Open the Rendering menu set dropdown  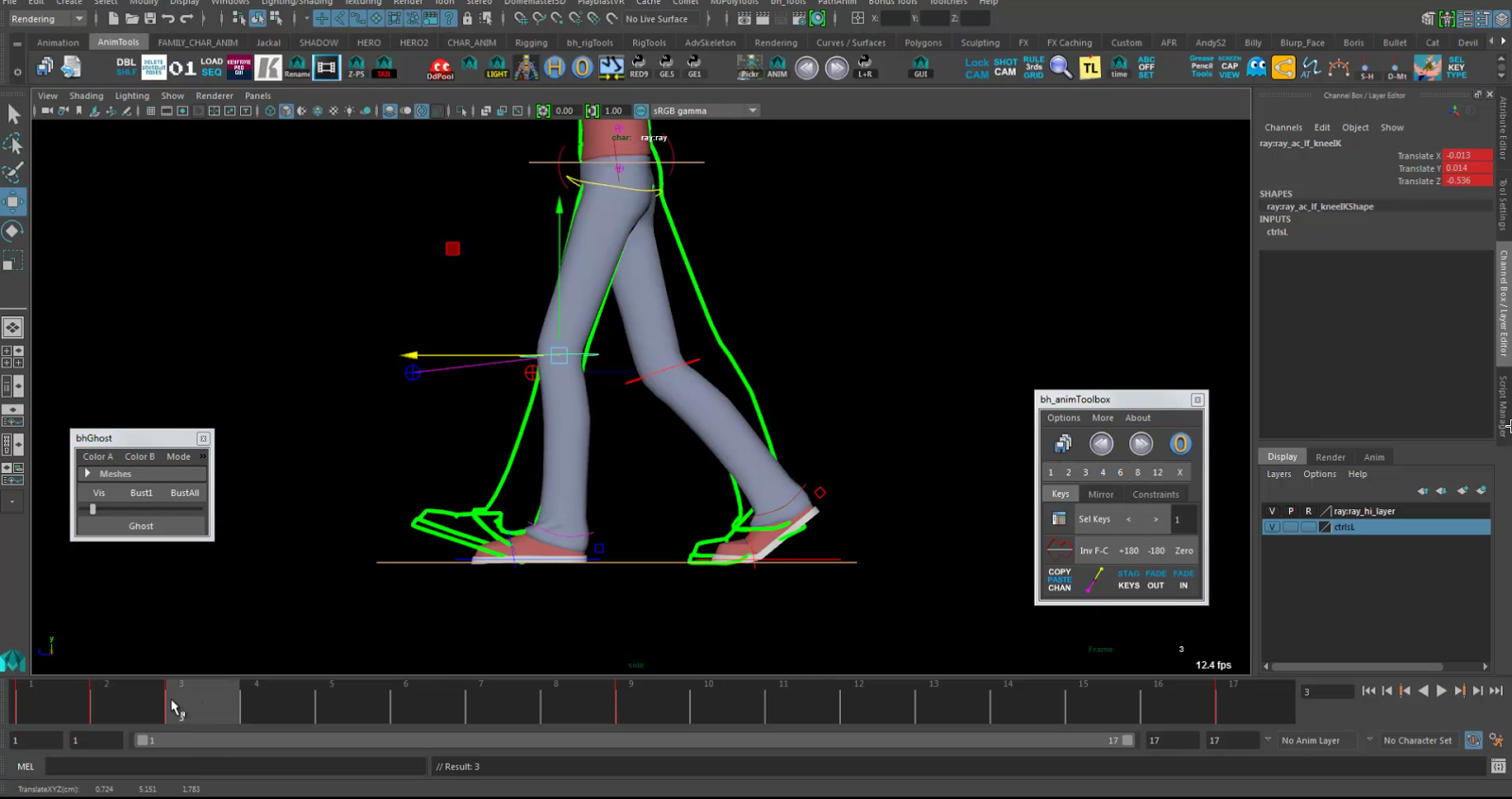click(45, 19)
